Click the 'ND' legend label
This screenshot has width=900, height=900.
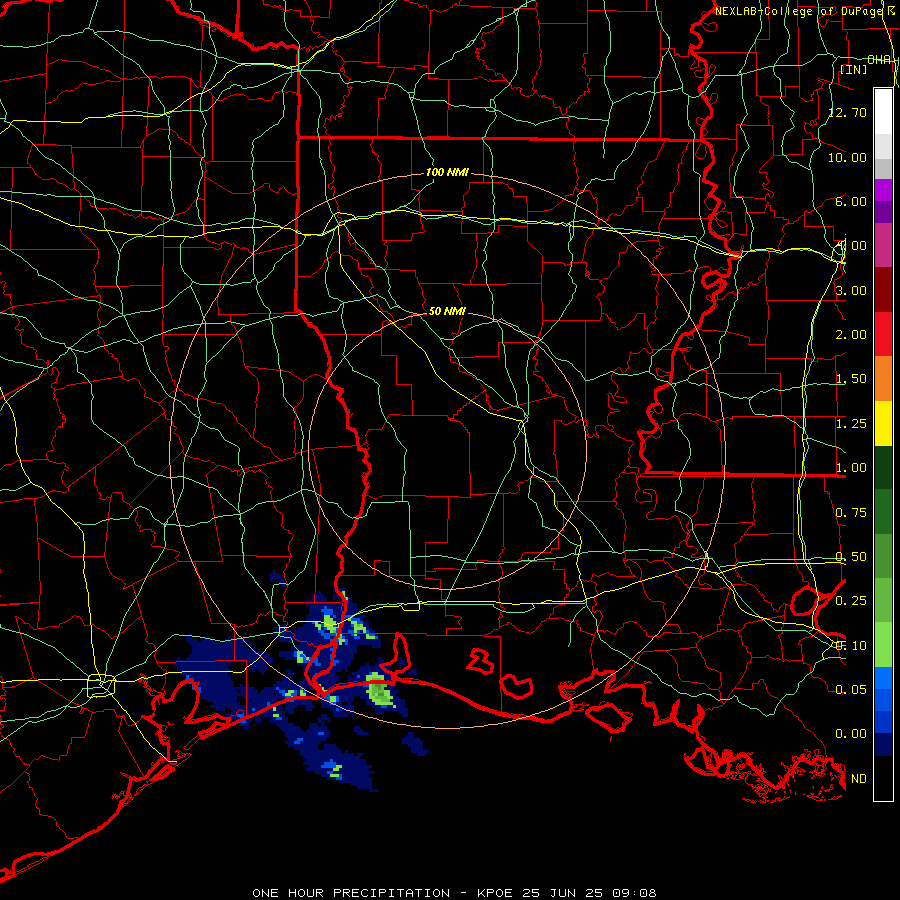tap(859, 779)
